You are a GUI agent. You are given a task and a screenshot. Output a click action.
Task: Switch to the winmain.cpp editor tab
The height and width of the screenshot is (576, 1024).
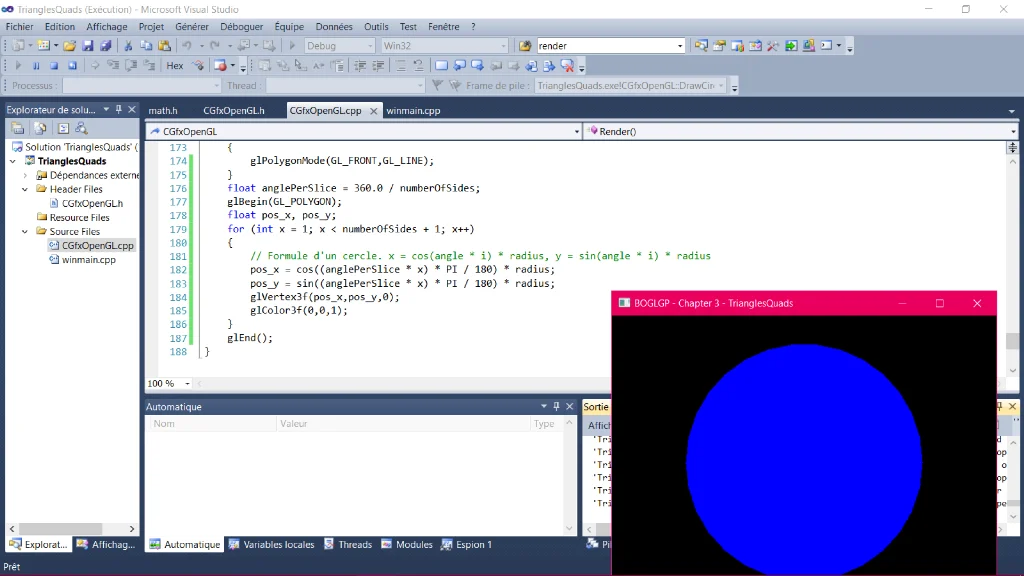[413, 110]
